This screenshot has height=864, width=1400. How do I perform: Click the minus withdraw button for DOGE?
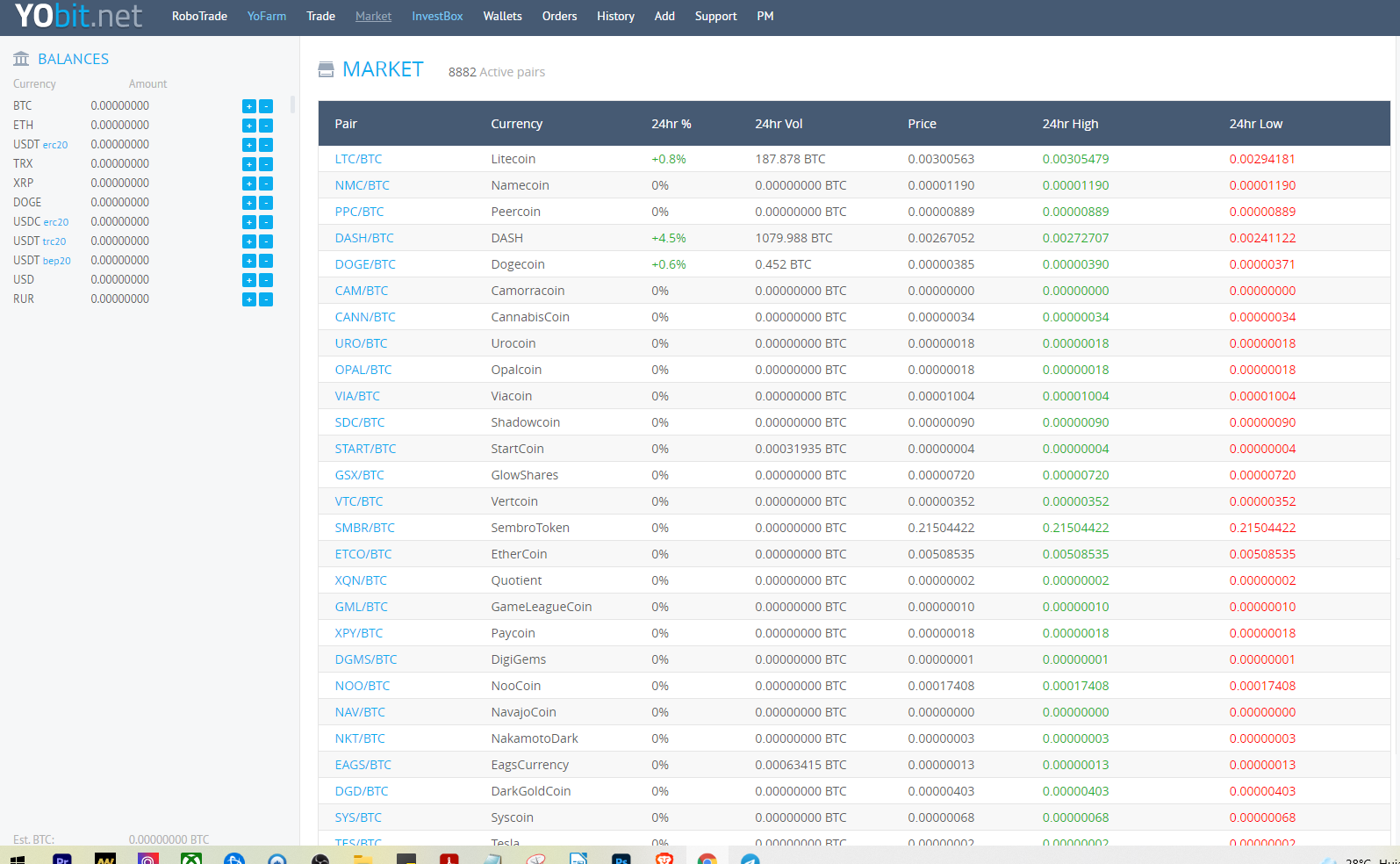pyautogui.click(x=266, y=203)
